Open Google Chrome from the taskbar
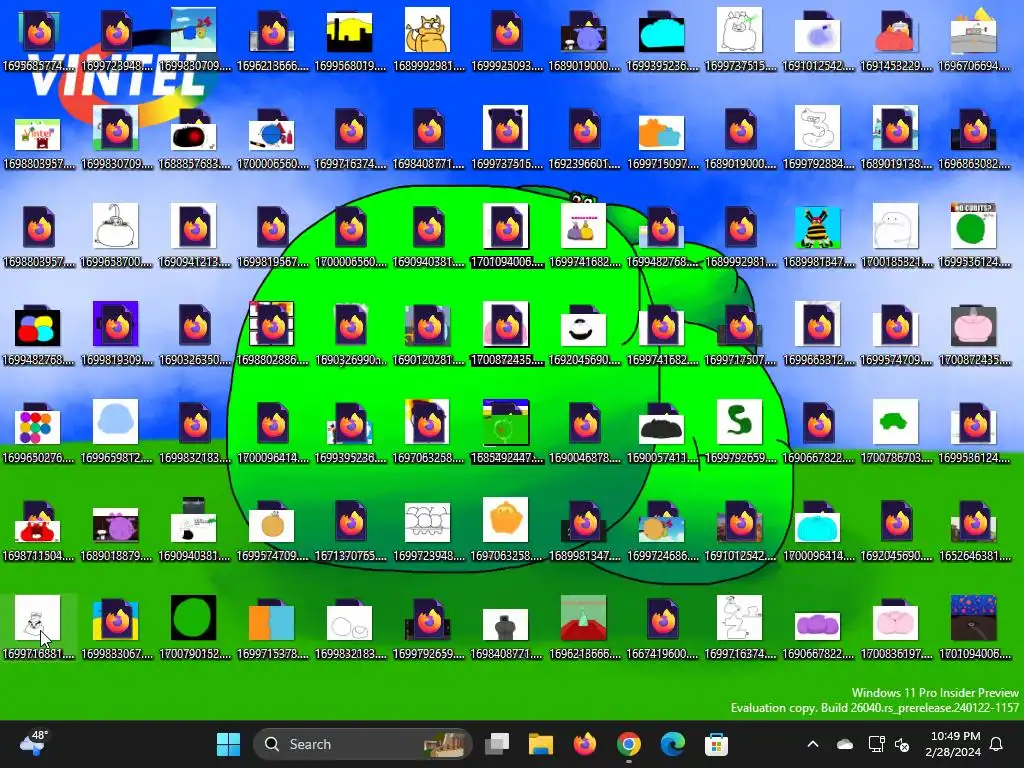Image resolution: width=1024 pixels, height=768 pixels. (628, 744)
